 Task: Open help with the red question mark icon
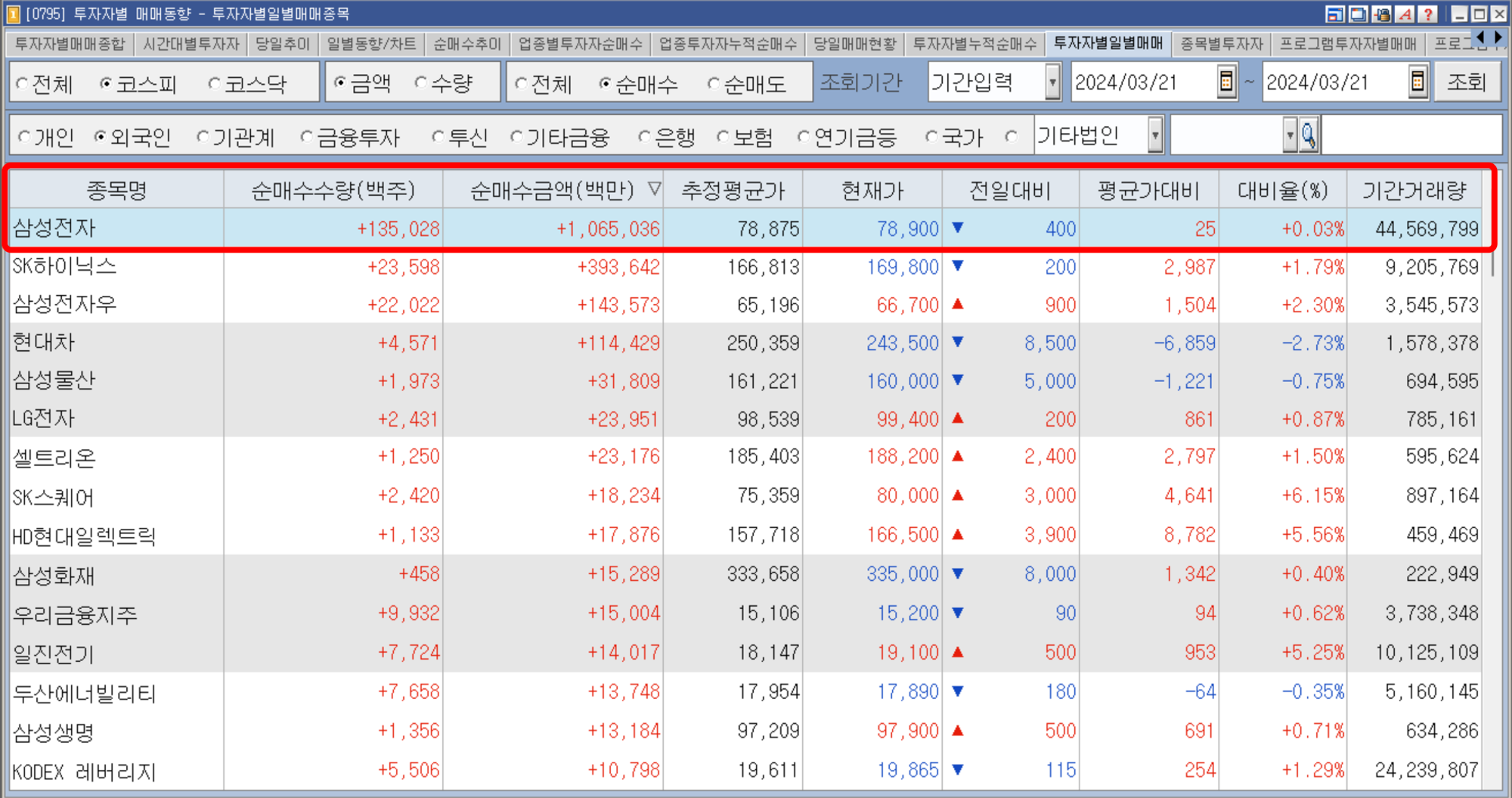click(1427, 14)
